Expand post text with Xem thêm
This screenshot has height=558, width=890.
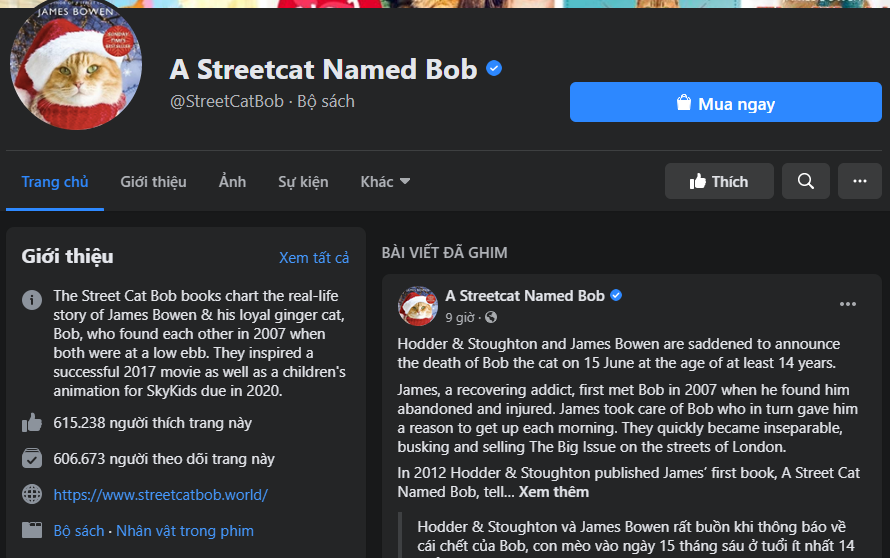[553, 492]
